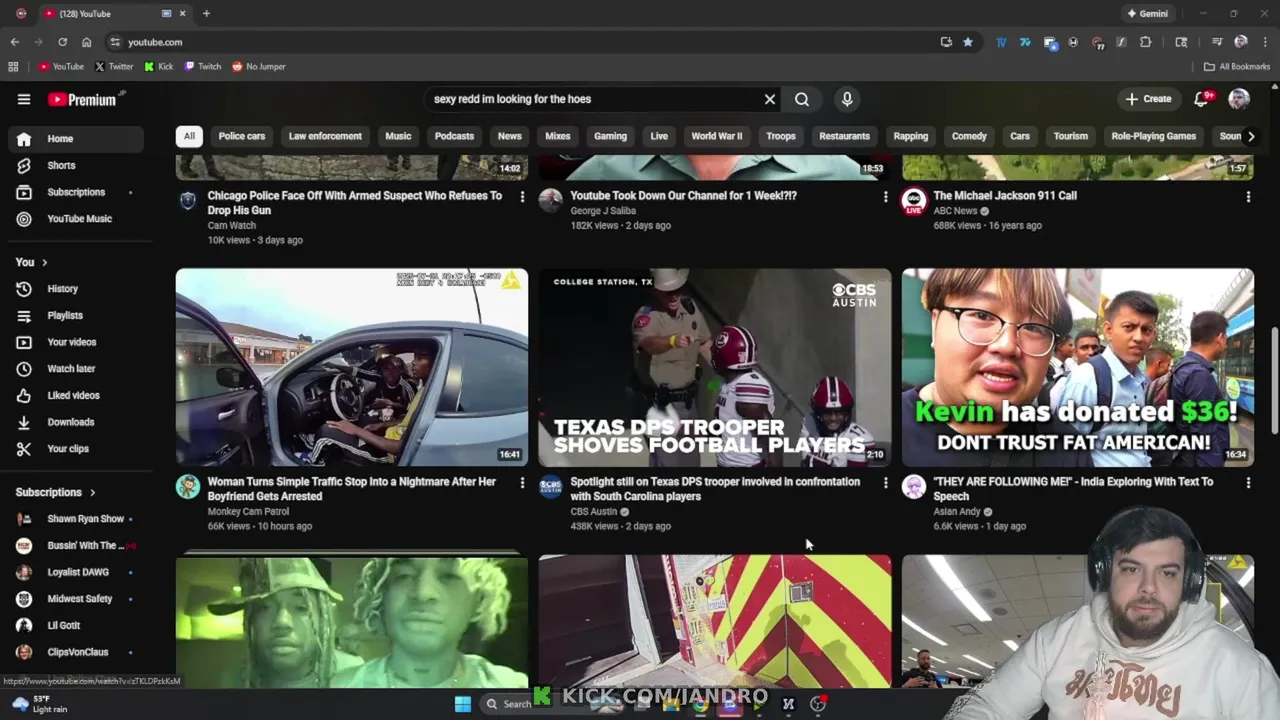The height and width of the screenshot is (720, 1280).
Task: Select the All filter chip
Action: [x=189, y=136]
